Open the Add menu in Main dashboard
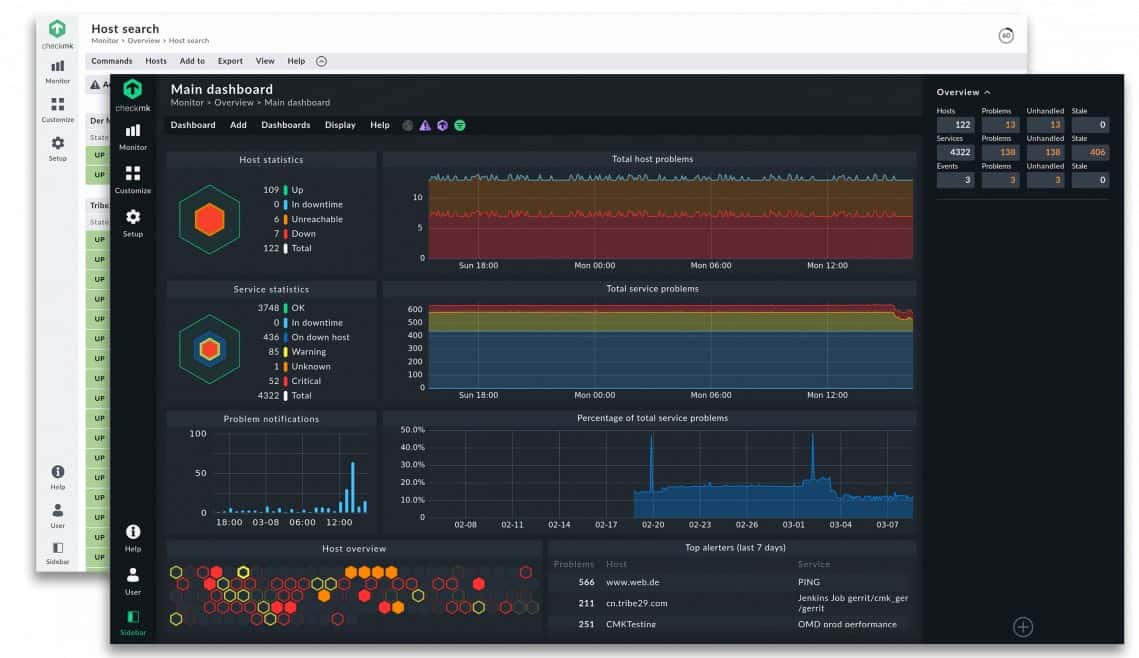Image resolution: width=1139 pixels, height=658 pixels. coord(238,125)
